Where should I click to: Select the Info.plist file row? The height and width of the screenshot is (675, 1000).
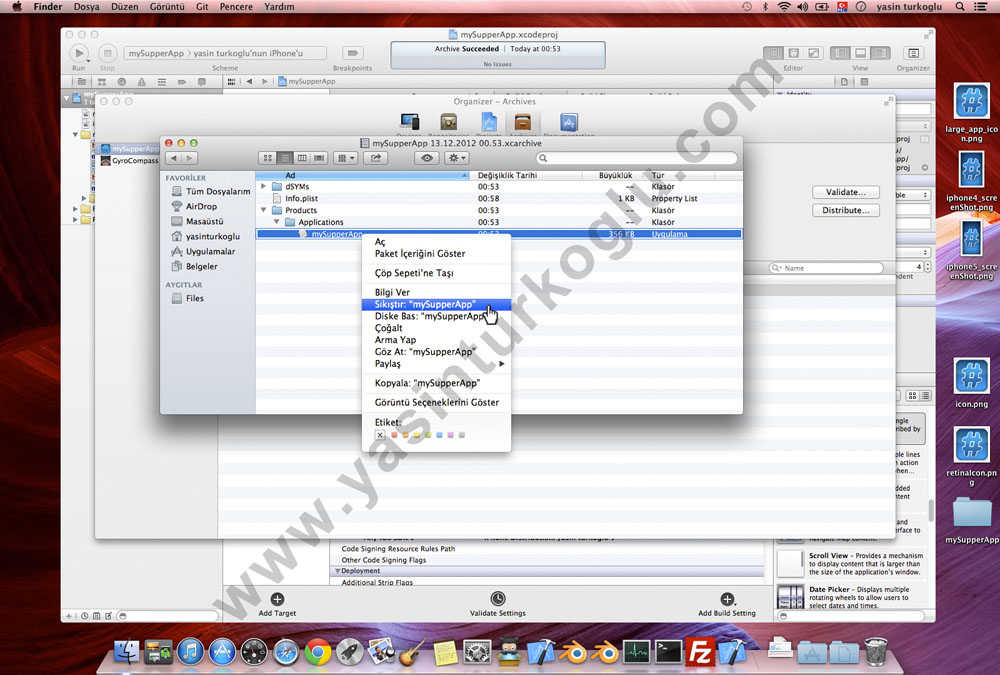click(499, 198)
